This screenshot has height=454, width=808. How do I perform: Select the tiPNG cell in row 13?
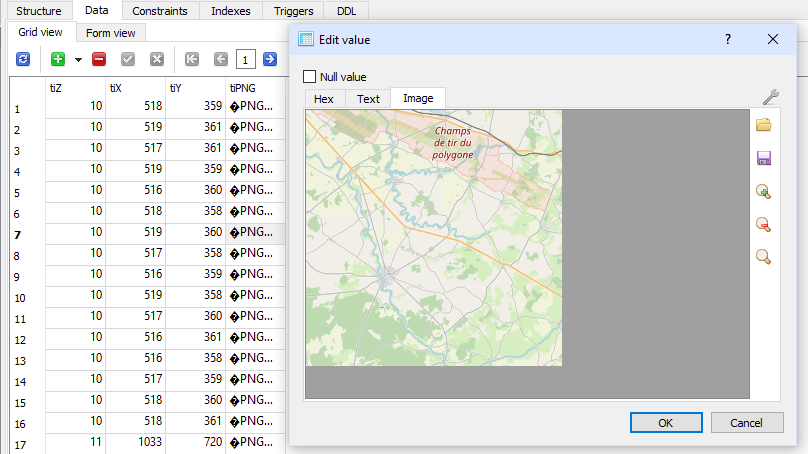pos(256,358)
